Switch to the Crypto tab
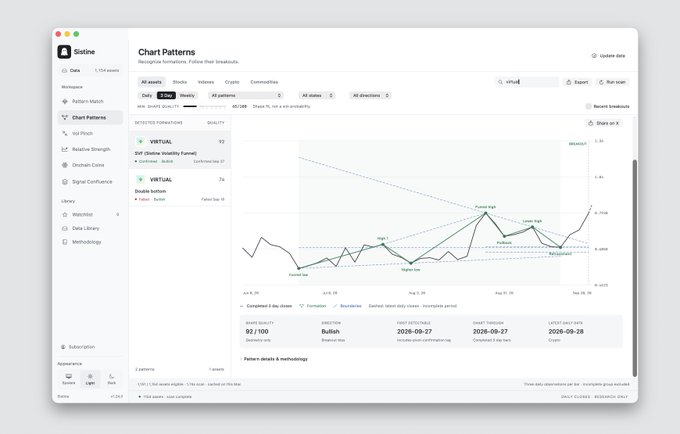The height and width of the screenshot is (434, 680). tap(232, 82)
